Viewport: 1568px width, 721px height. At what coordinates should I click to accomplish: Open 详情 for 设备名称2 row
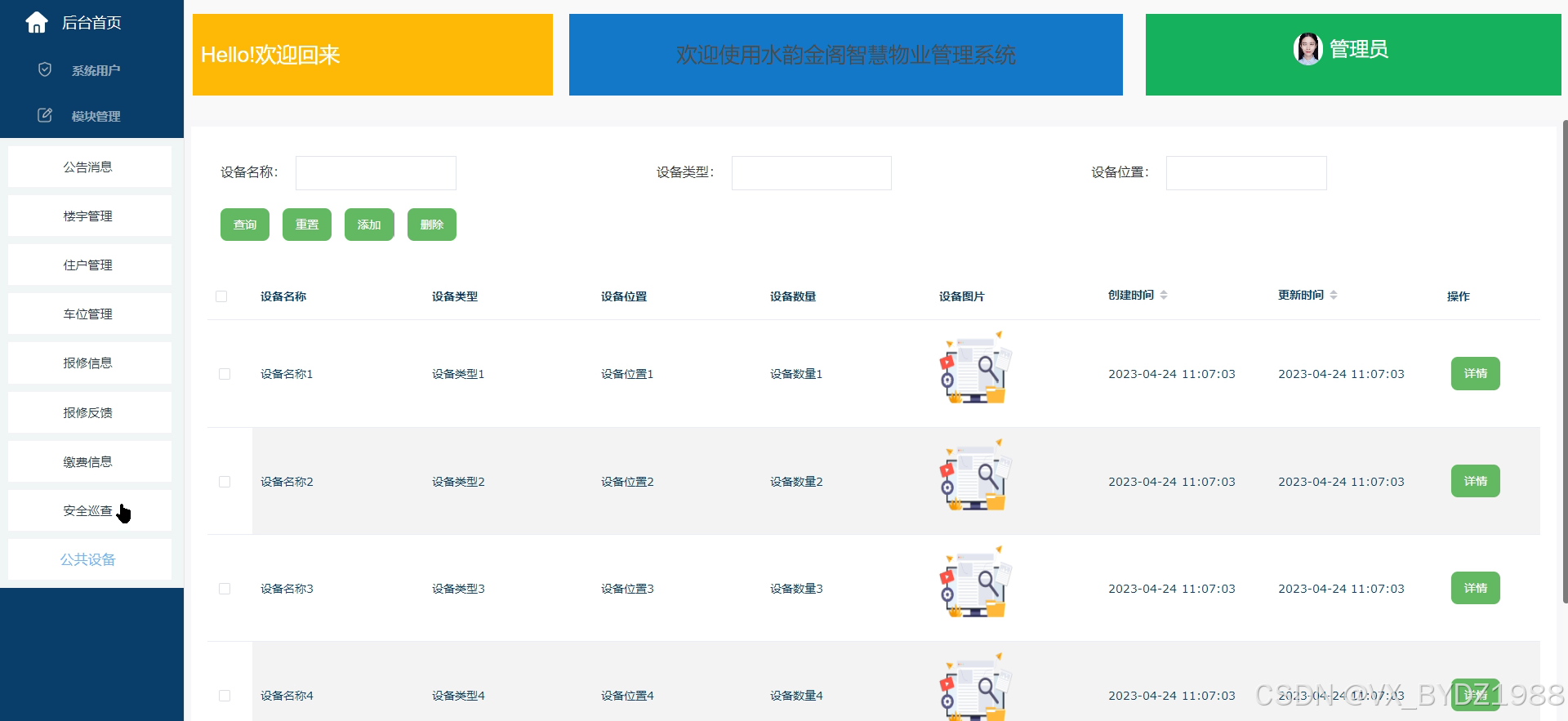(1476, 481)
